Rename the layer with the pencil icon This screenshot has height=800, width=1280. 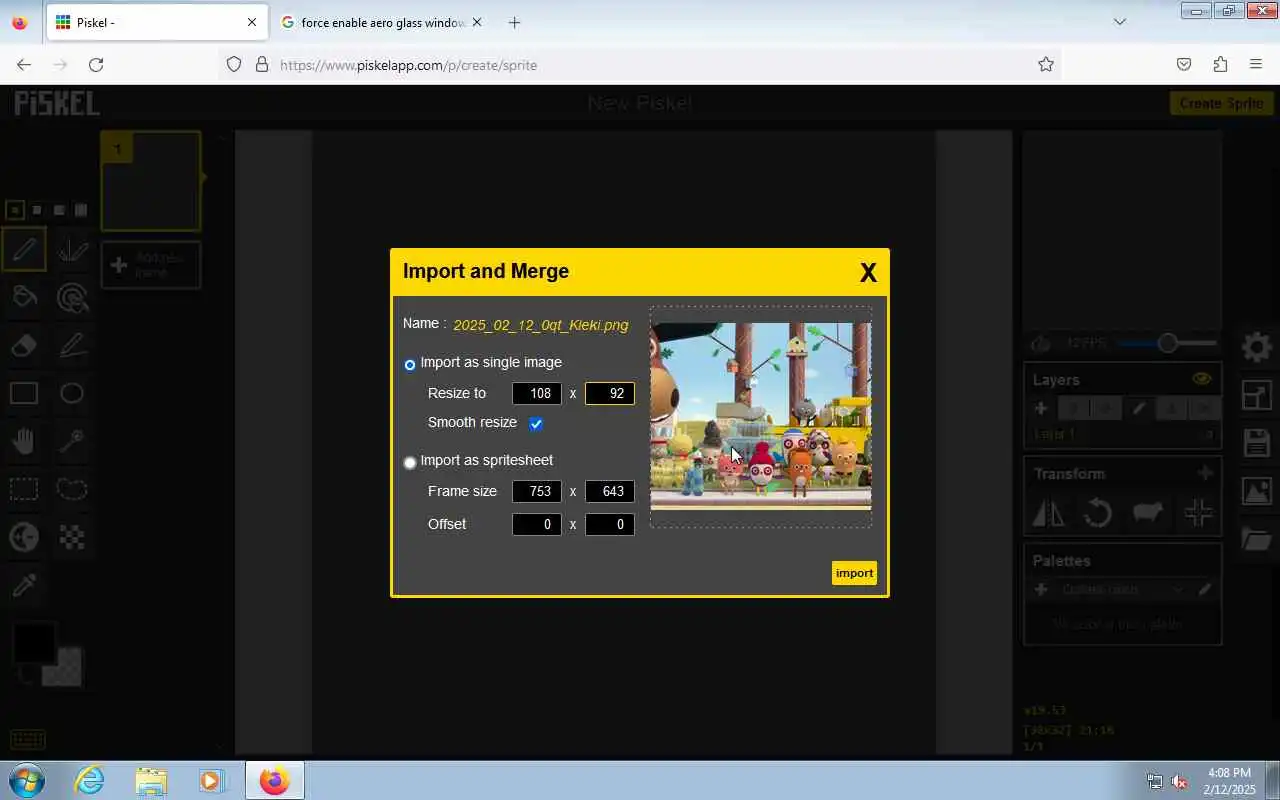(1139, 408)
